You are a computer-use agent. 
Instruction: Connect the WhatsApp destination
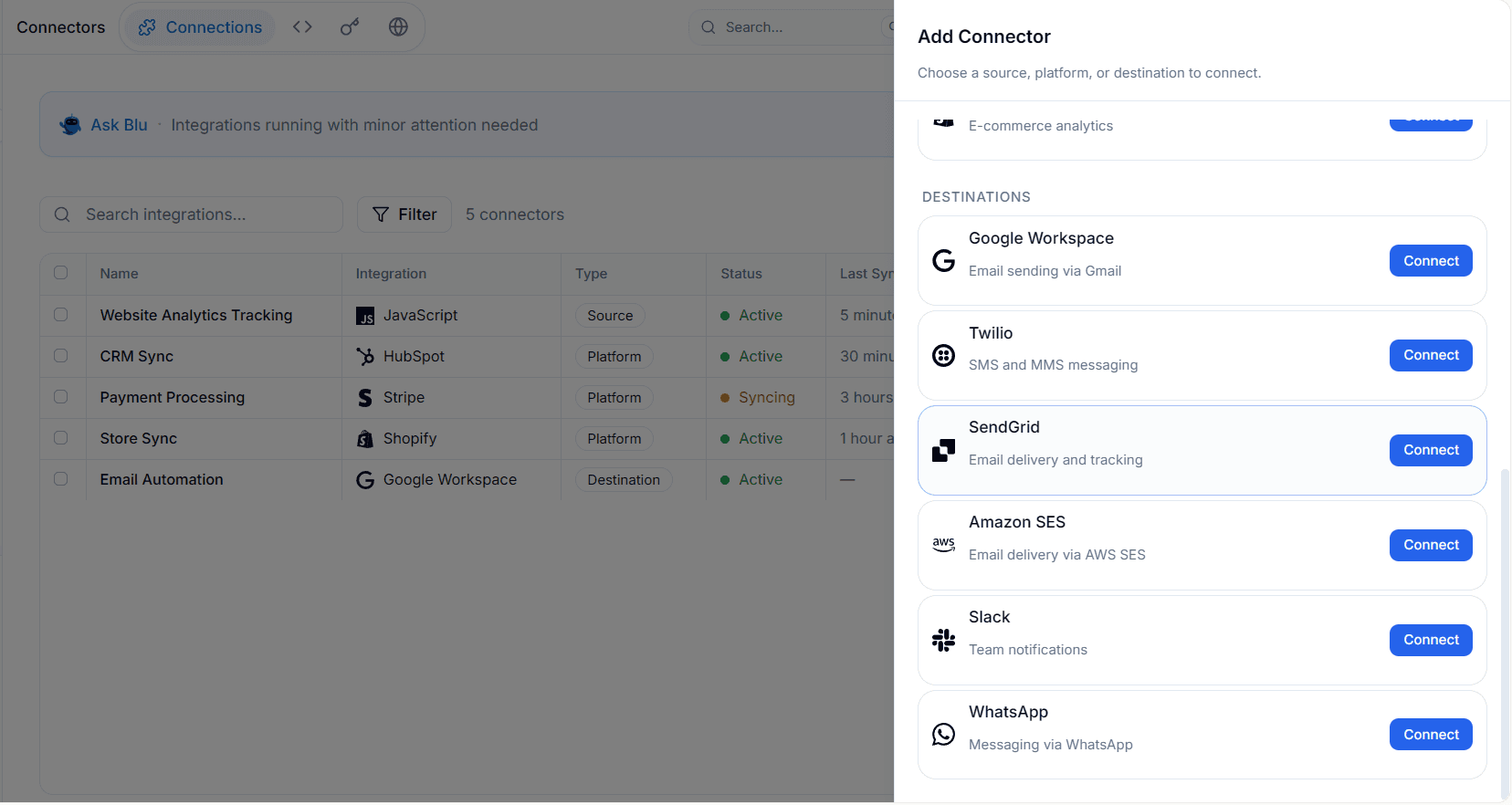[x=1431, y=735]
